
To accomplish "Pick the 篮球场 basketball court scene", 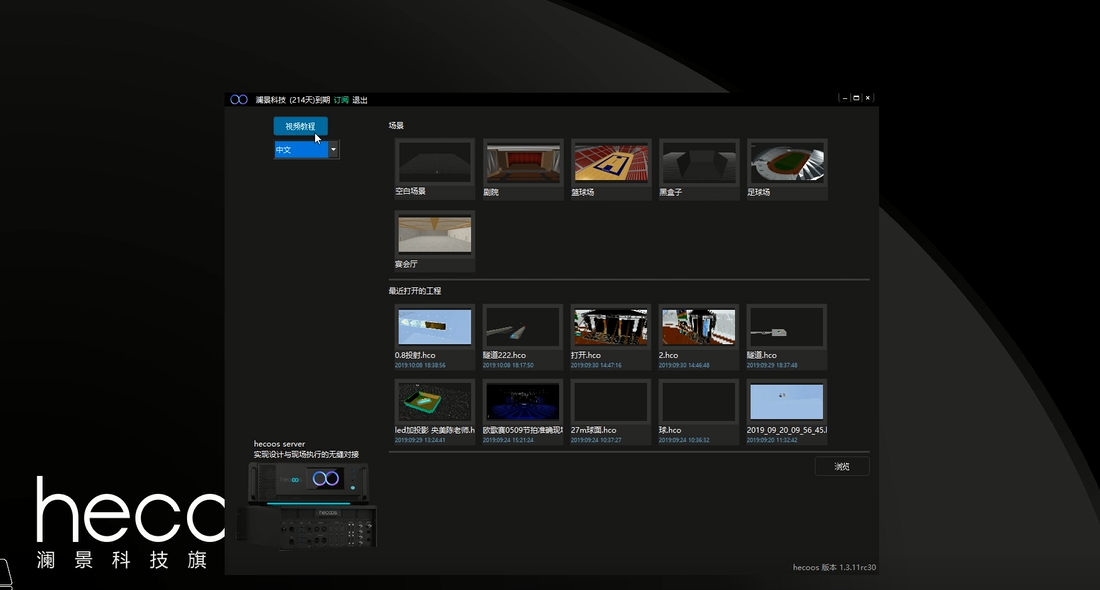I will click(611, 169).
